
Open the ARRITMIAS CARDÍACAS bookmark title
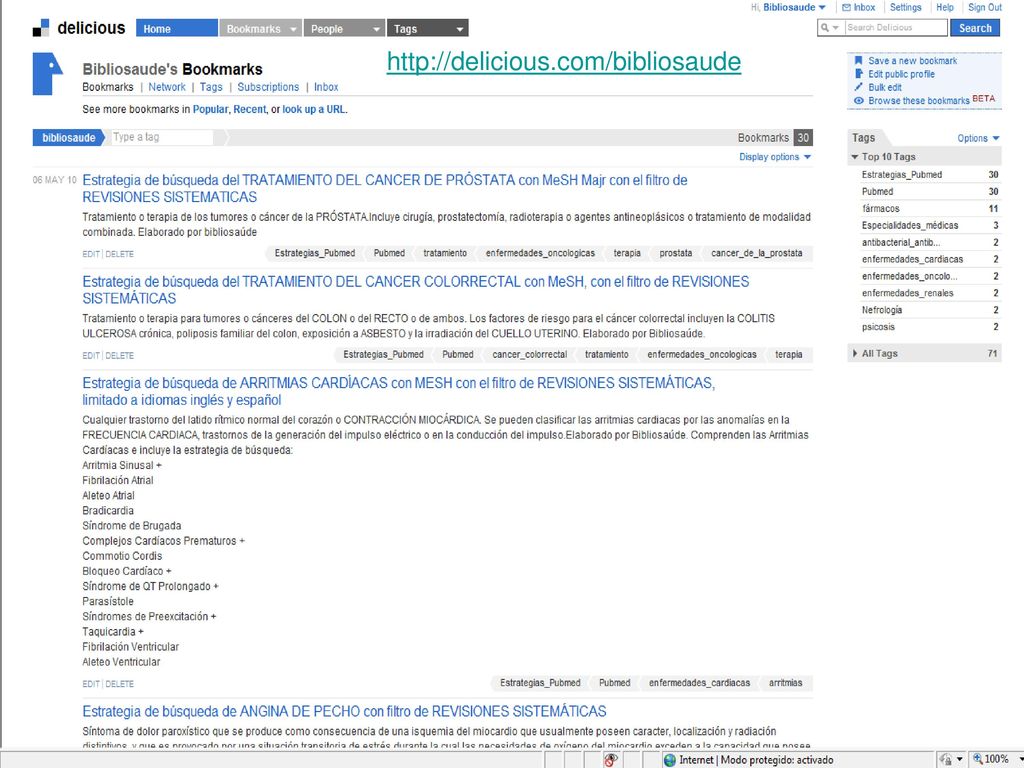pos(398,391)
